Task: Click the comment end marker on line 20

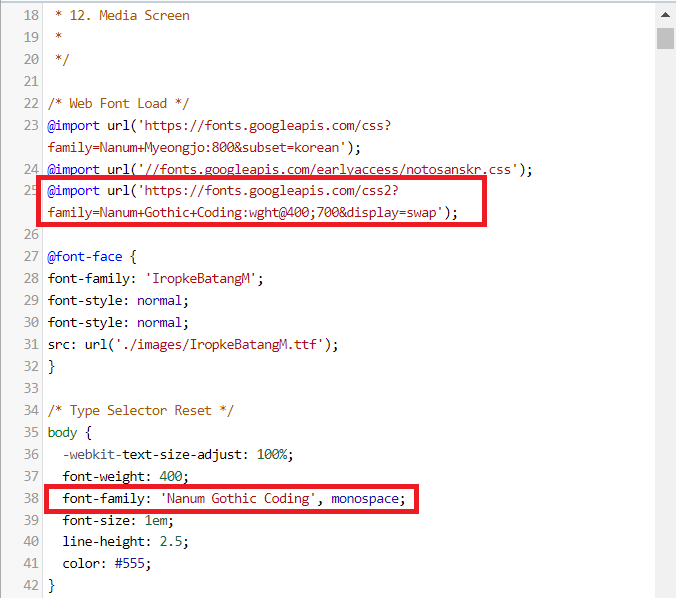Action: [62, 59]
